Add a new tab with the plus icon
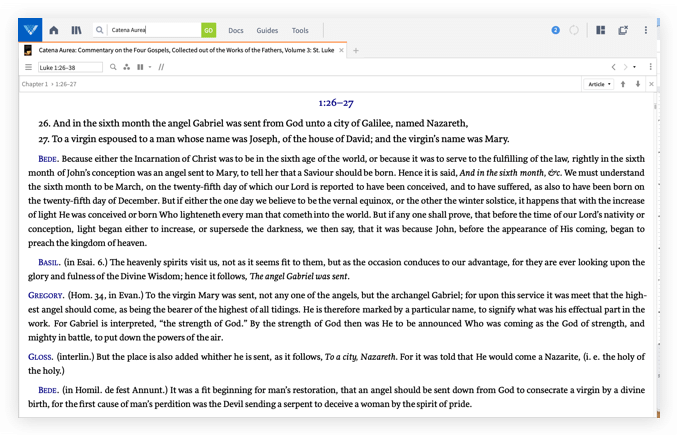This screenshot has height=435, width=677. pos(356,50)
